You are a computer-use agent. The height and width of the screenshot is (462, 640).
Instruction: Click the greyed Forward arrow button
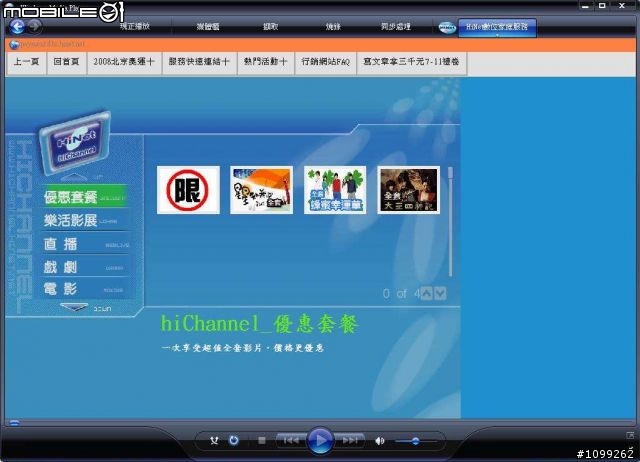click(35, 27)
